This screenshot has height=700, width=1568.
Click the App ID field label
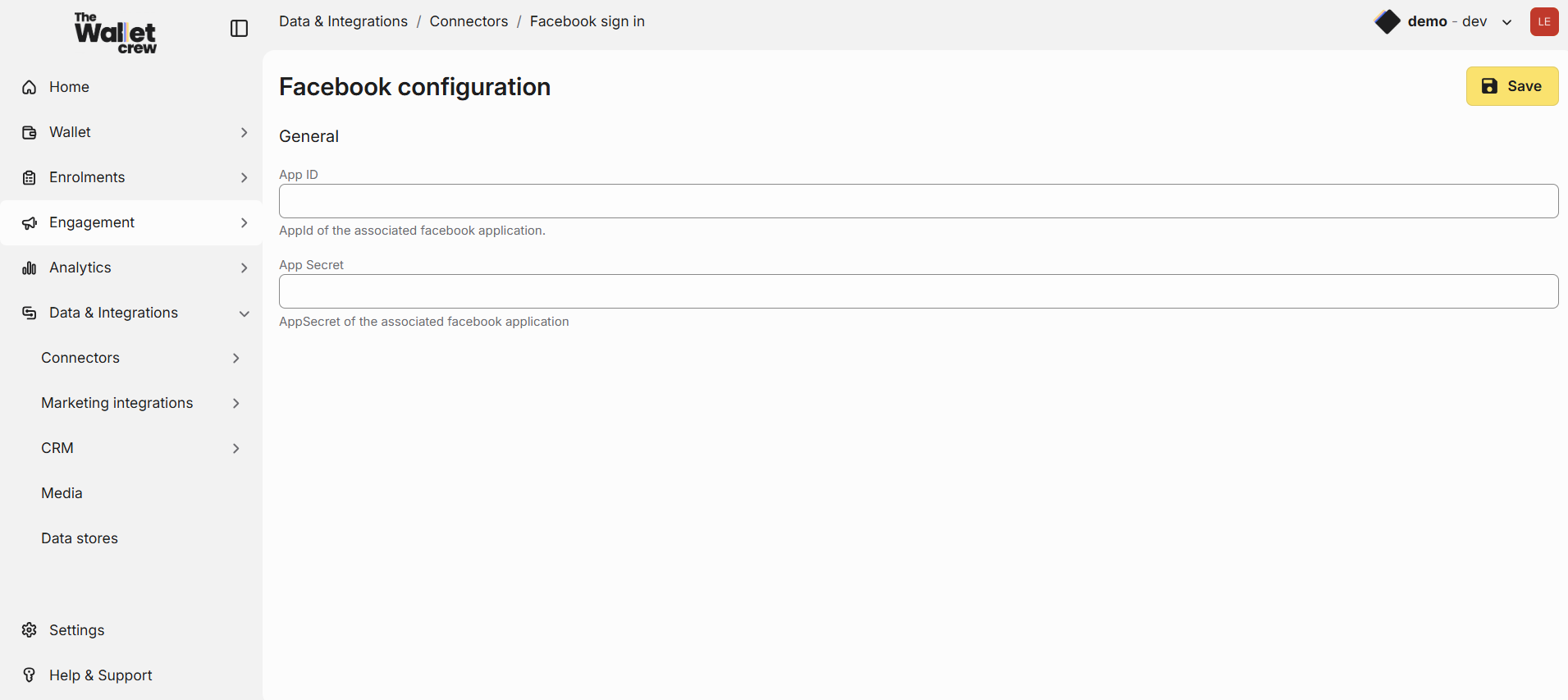[x=299, y=175]
